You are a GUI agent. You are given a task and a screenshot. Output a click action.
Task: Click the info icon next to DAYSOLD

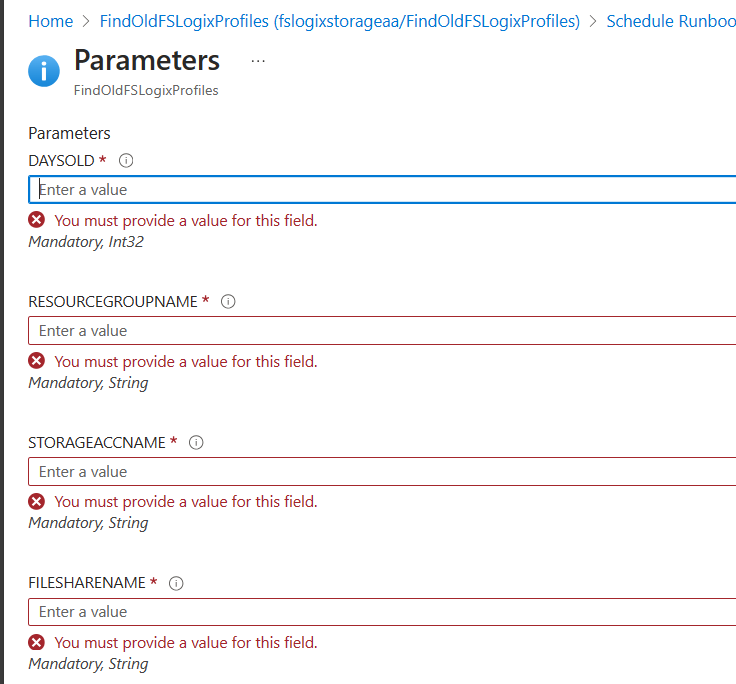pos(126,161)
